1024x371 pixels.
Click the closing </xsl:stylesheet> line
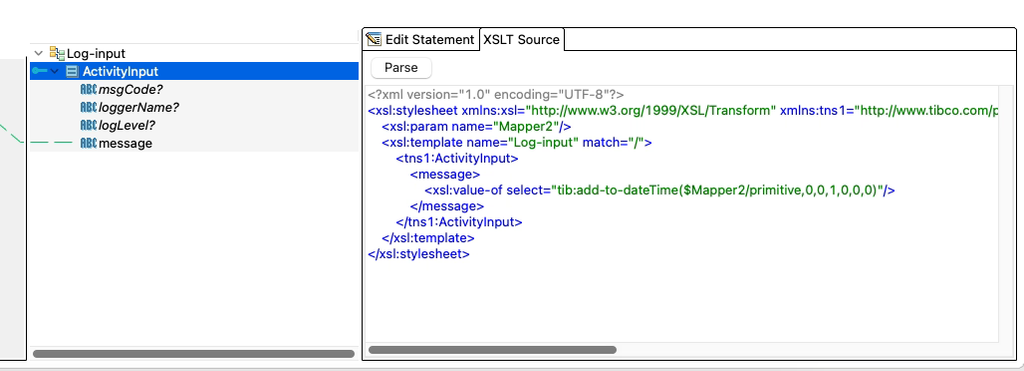(419, 254)
